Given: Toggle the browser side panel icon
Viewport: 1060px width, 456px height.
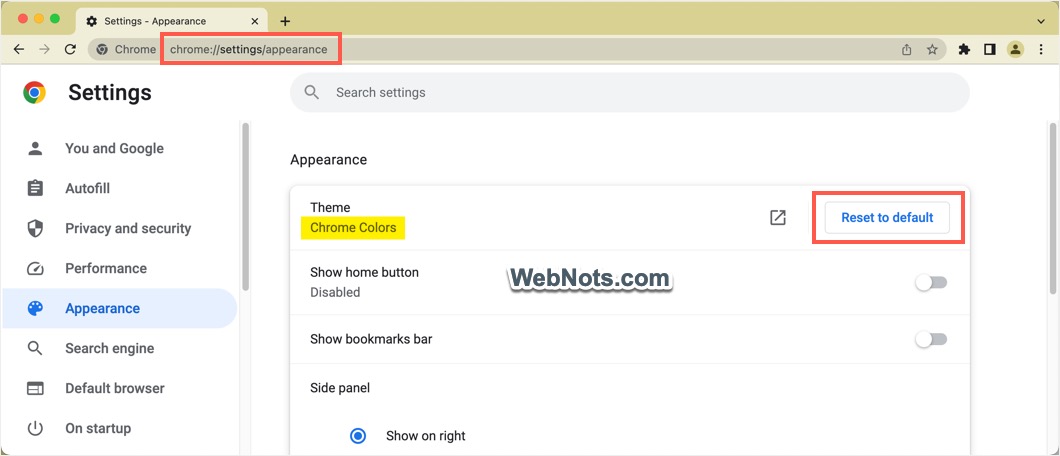Looking at the screenshot, I should click(990, 49).
